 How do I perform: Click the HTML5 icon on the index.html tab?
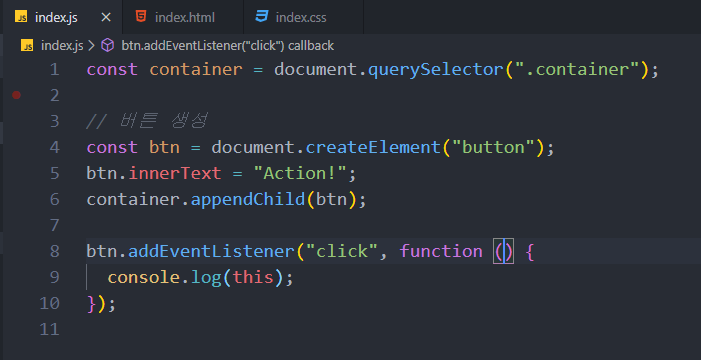click(141, 17)
